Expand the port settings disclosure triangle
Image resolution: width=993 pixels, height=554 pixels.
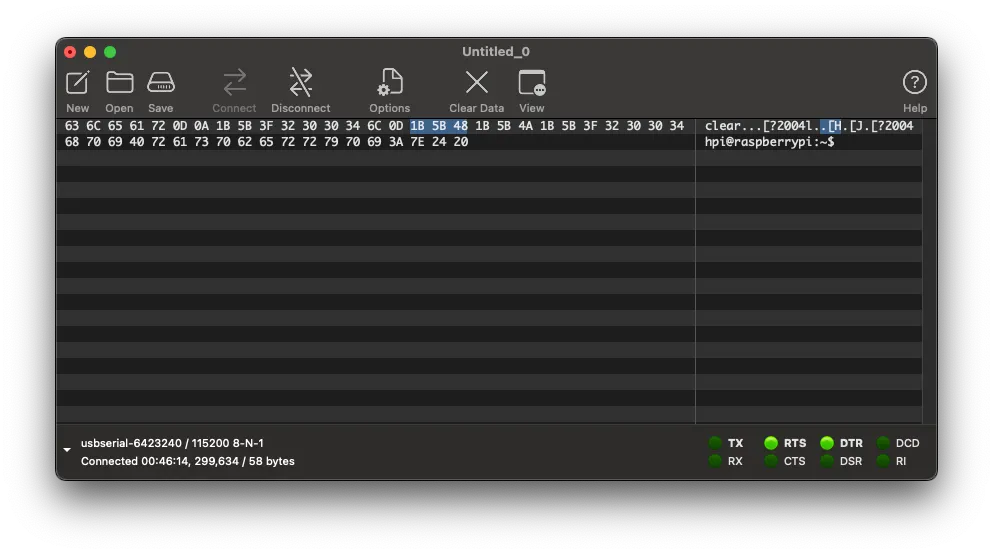(x=67, y=450)
